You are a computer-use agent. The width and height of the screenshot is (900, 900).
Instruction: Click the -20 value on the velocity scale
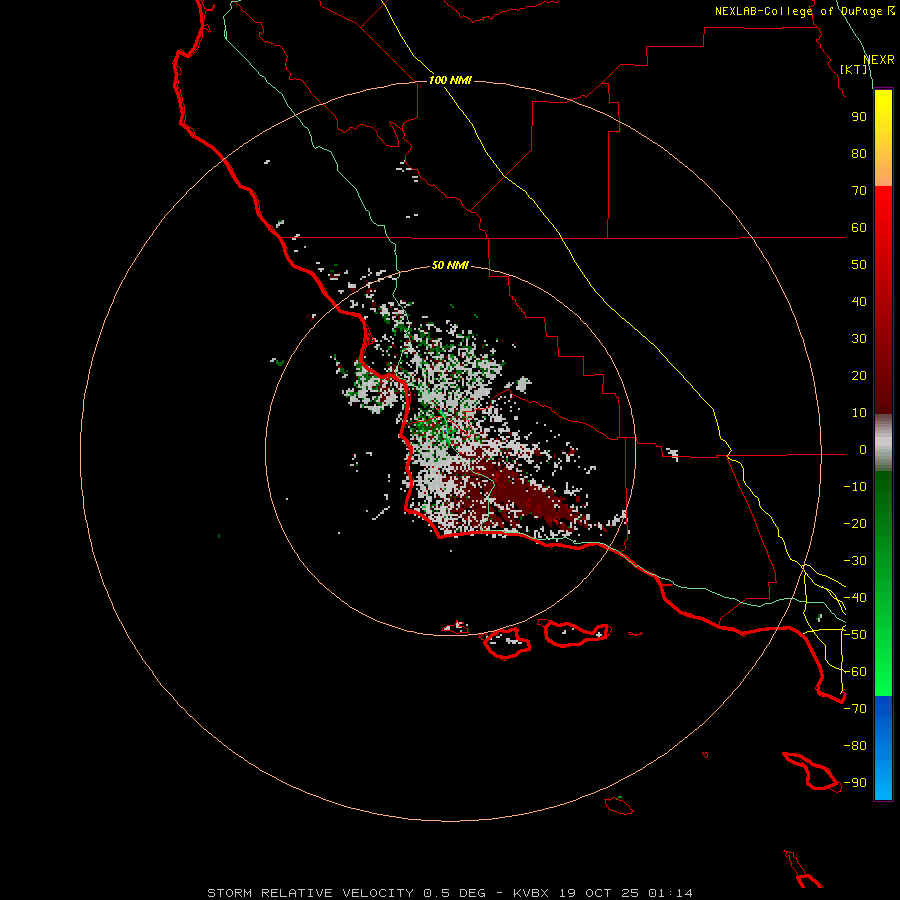tap(855, 524)
